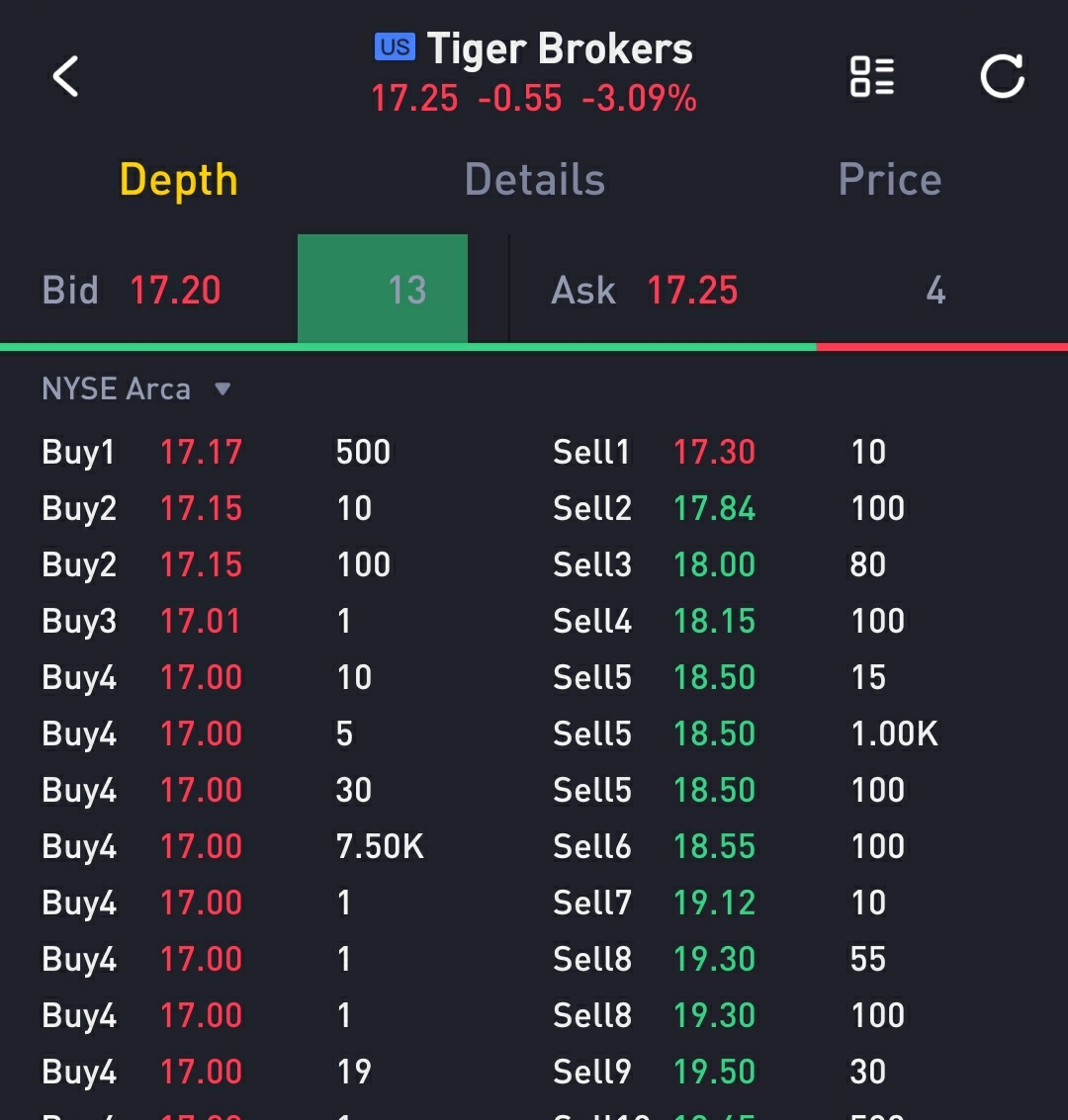Tap the Sell9 price 19.50

[x=714, y=1072]
